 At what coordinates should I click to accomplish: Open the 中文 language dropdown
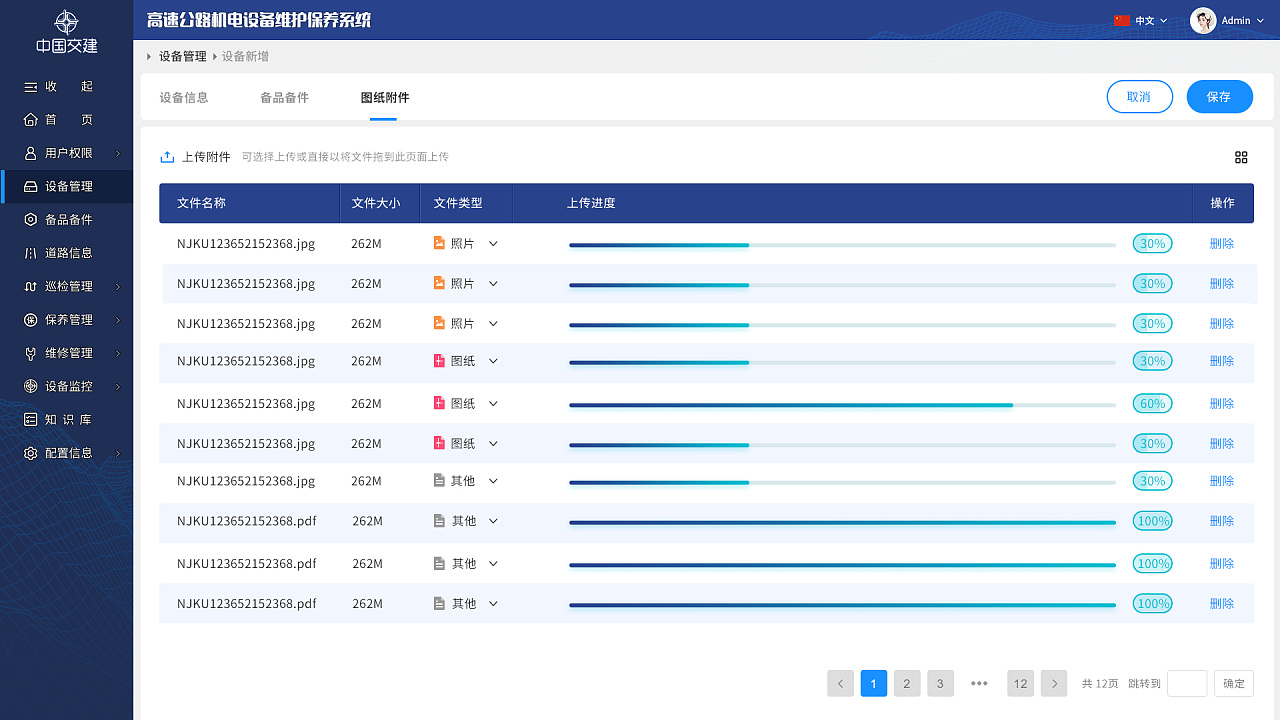coord(1141,20)
